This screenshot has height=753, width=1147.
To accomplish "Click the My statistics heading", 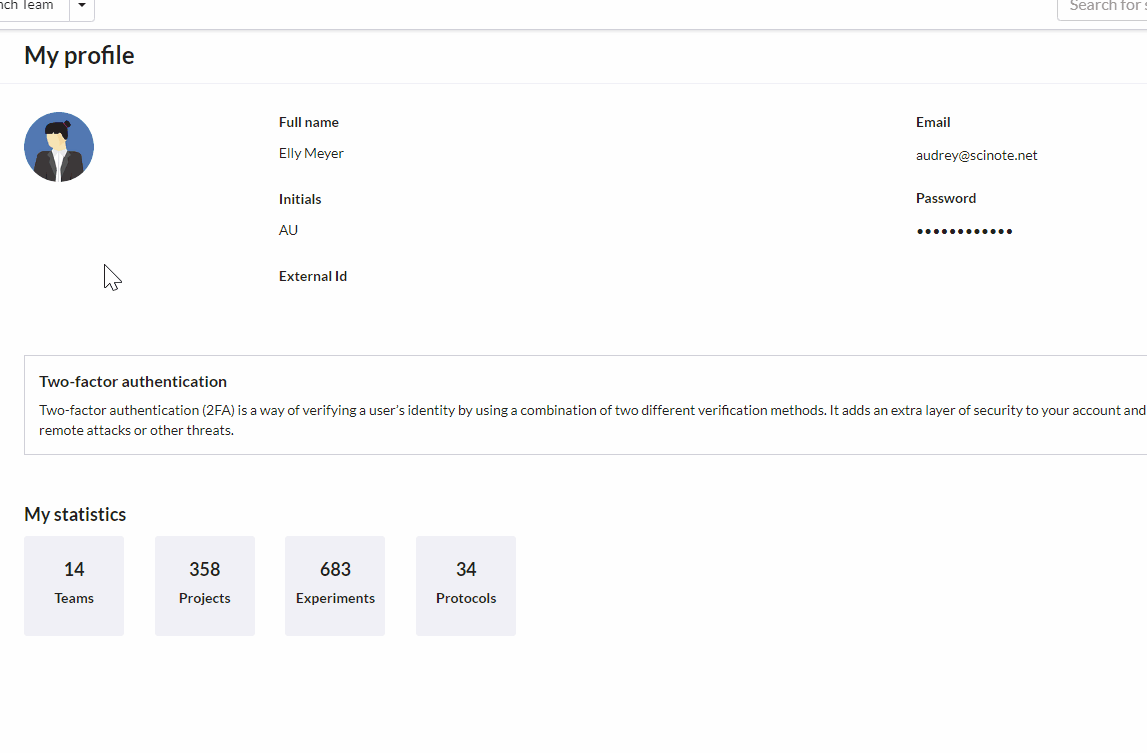I will pos(75,514).
